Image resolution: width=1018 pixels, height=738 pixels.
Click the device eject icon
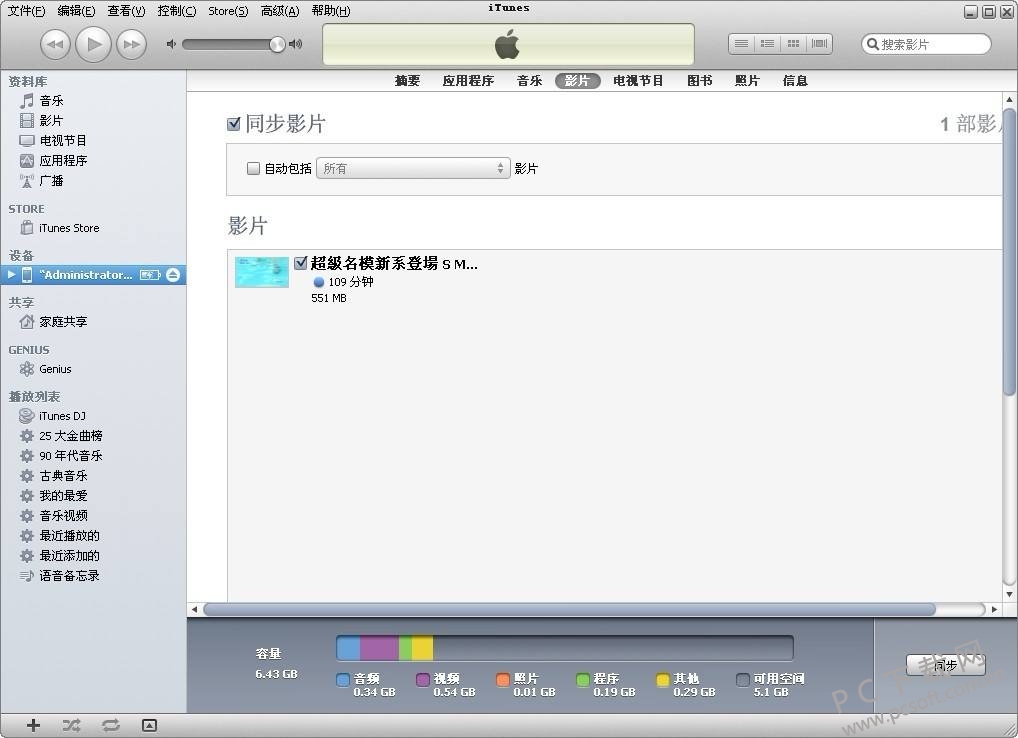pos(173,275)
